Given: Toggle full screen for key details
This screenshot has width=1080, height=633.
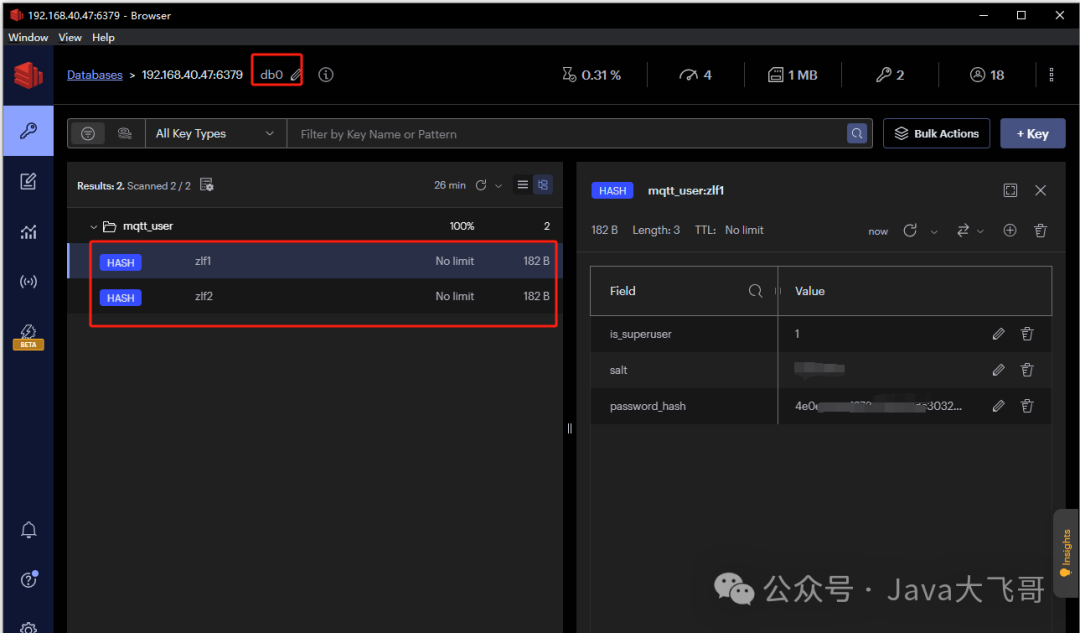Looking at the screenshot, I should (x=1010, y=190).
